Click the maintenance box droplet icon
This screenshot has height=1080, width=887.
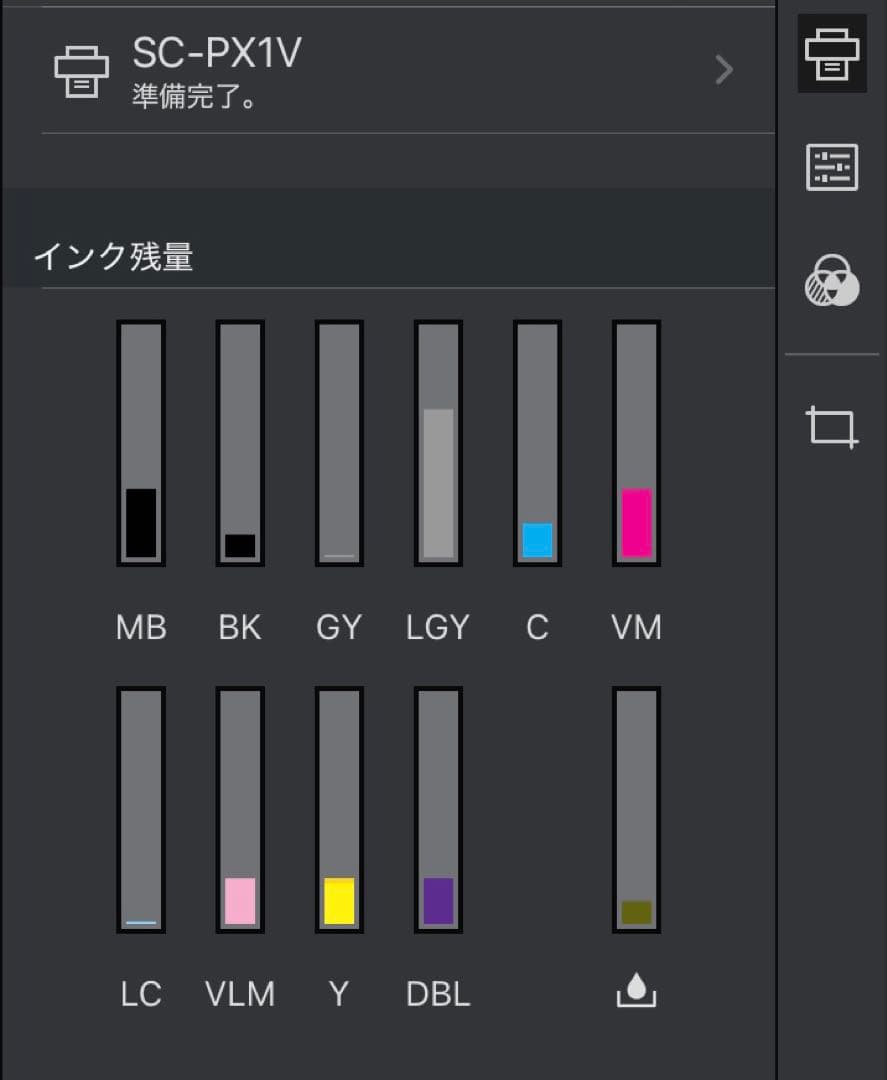(636, 991)
